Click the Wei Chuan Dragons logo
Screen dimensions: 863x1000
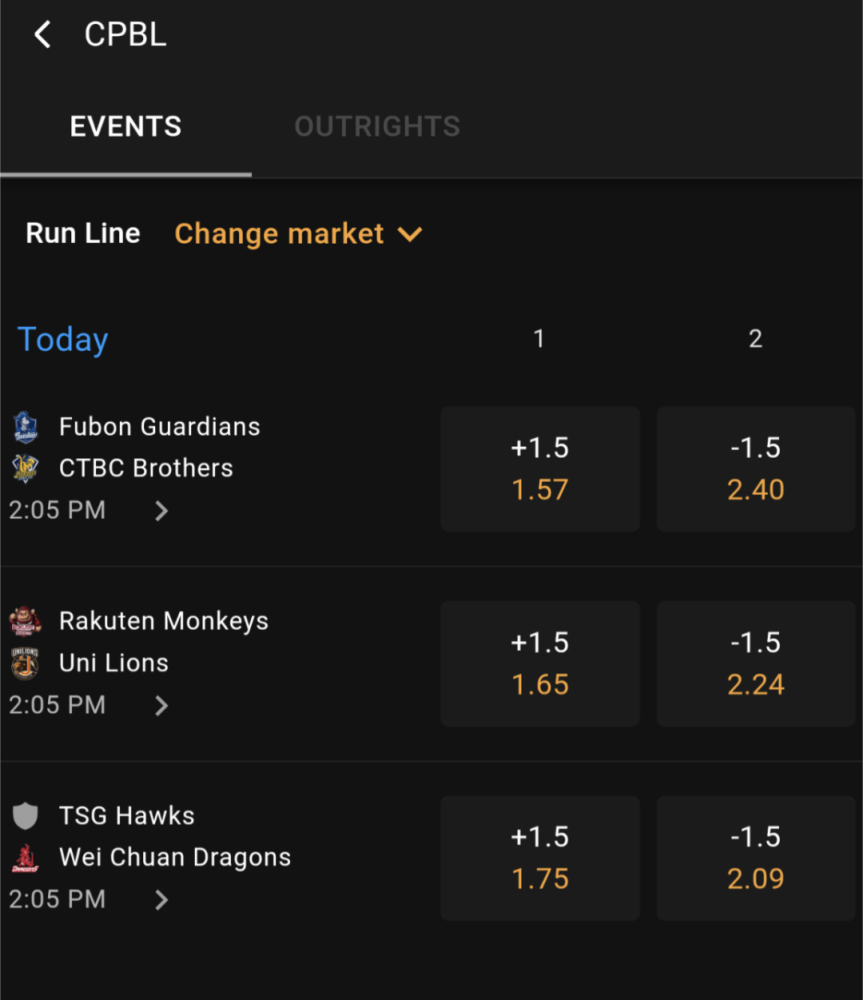pyautogui.click(x=26, y=858)
